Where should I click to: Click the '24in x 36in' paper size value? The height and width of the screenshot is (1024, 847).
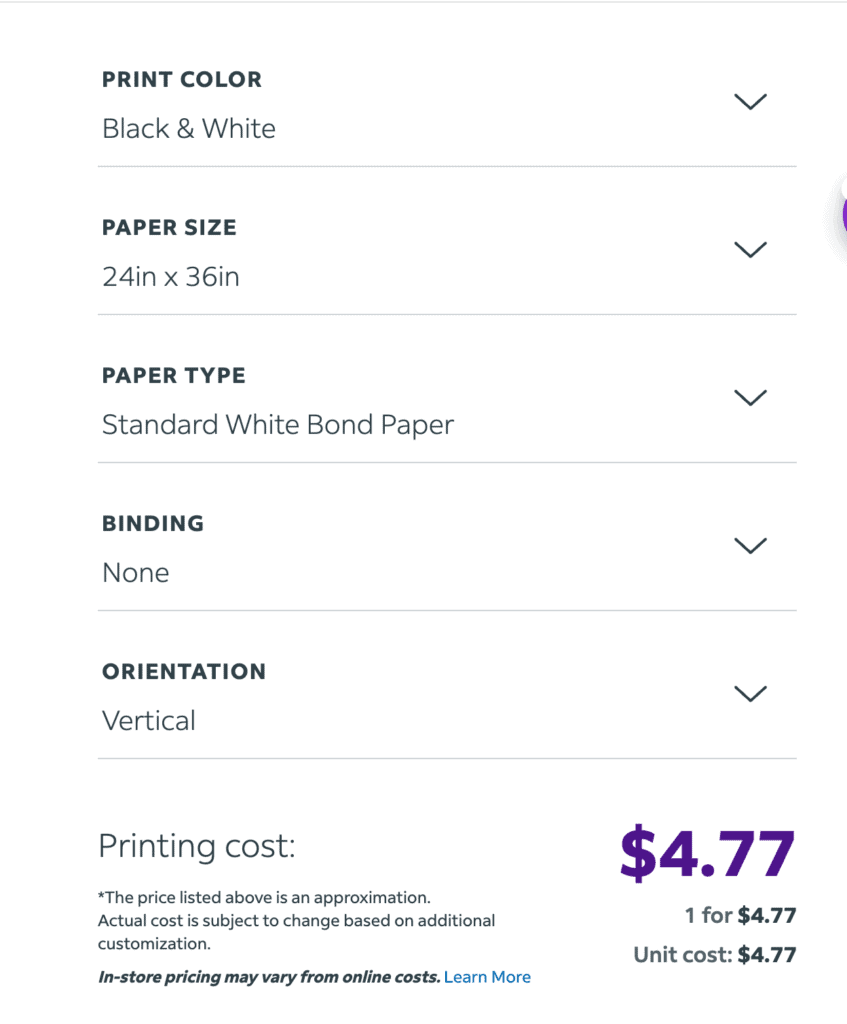click(x=170, y=277)
